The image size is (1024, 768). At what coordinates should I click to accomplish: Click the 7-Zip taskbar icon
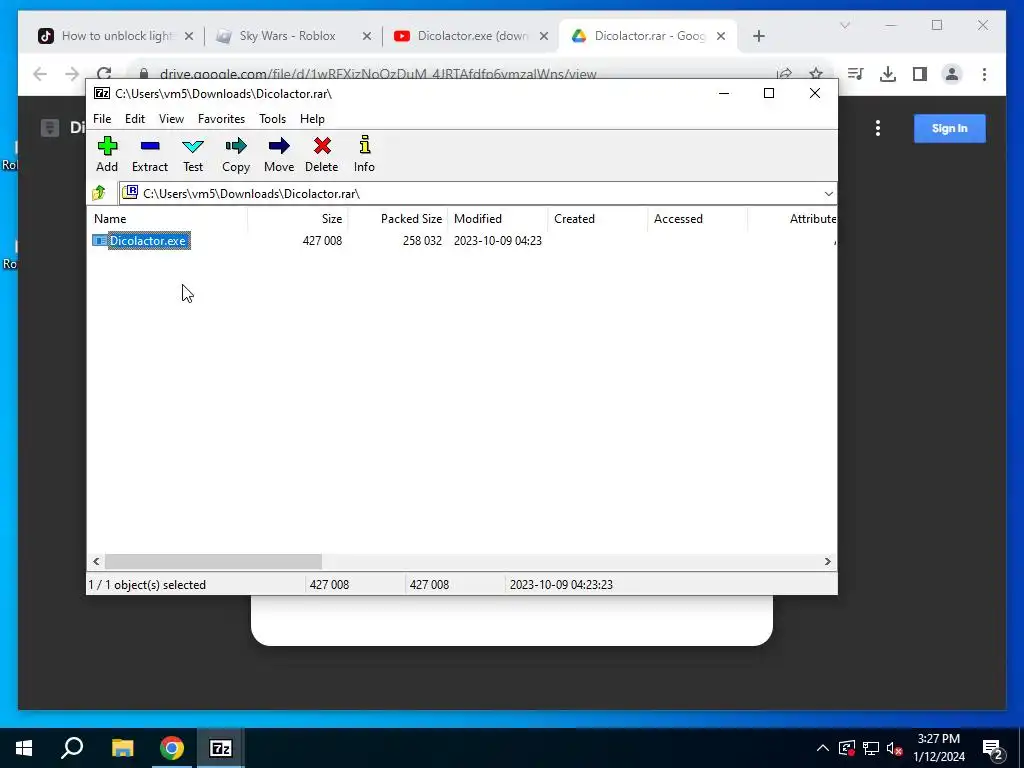click(x=220, y=748)
